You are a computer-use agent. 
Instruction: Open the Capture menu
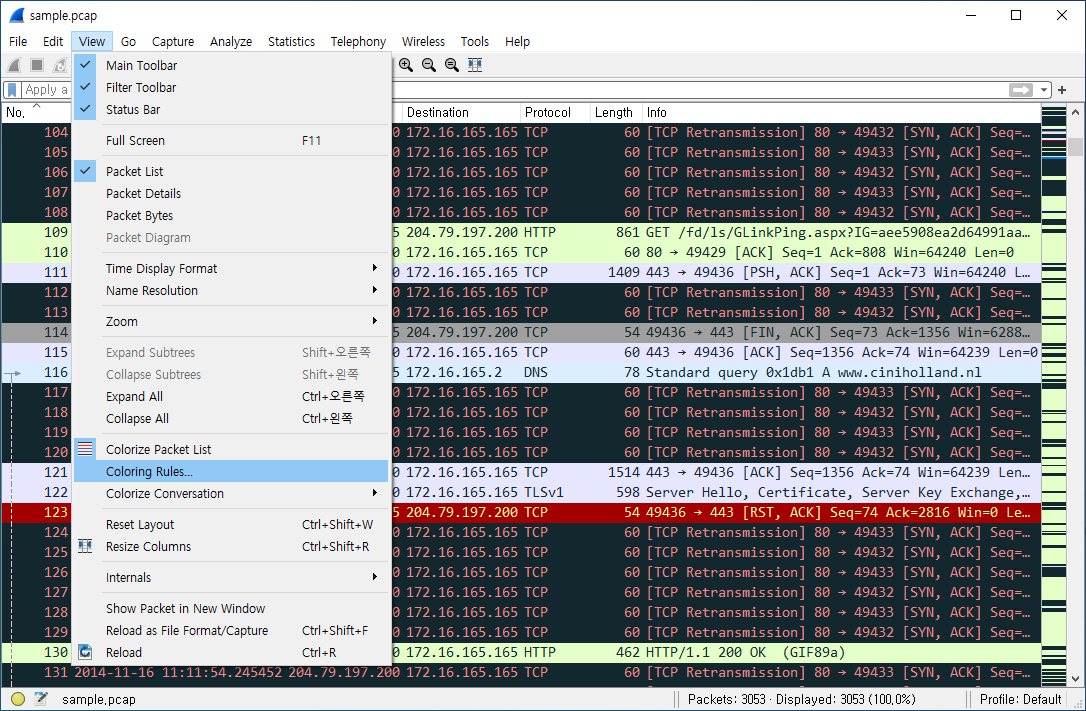point(172,42)
